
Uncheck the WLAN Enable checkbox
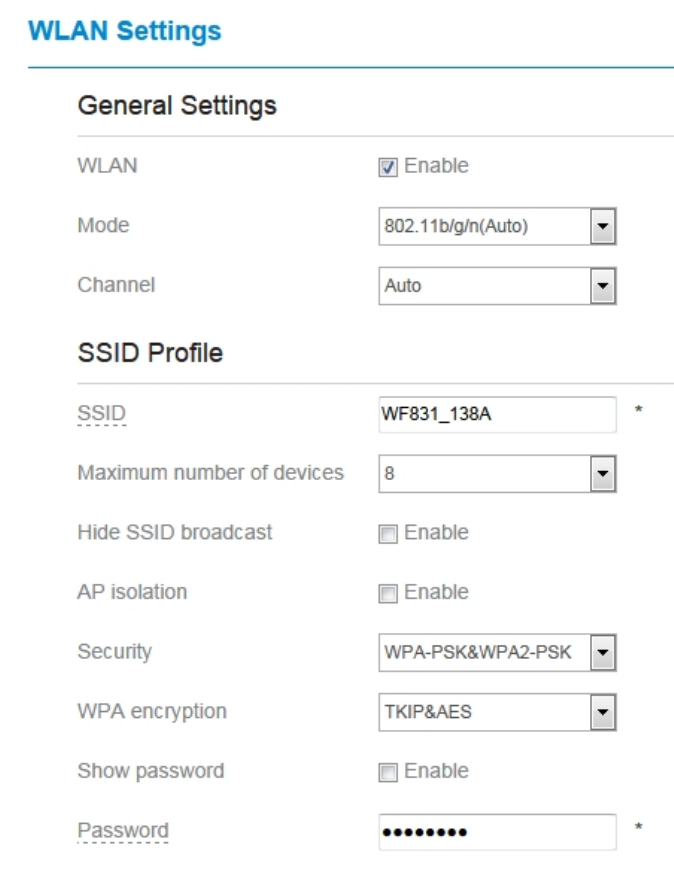[388, 167]
